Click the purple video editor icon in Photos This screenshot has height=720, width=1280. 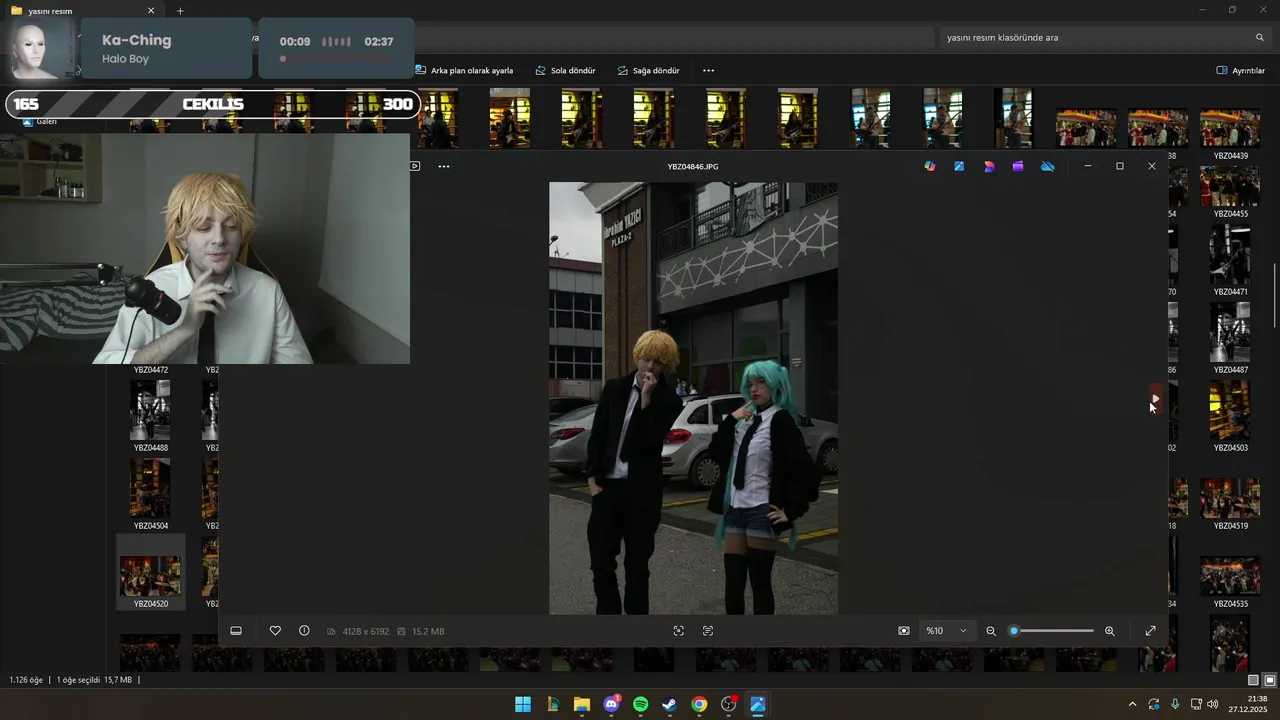coord(1018,166)
